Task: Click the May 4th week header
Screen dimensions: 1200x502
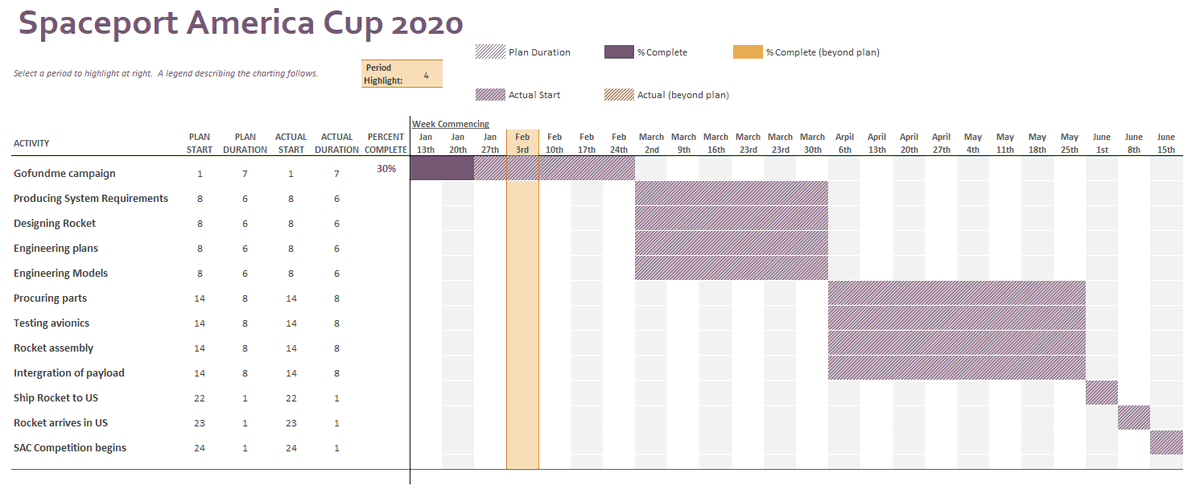Action: (x=973, y=143)
